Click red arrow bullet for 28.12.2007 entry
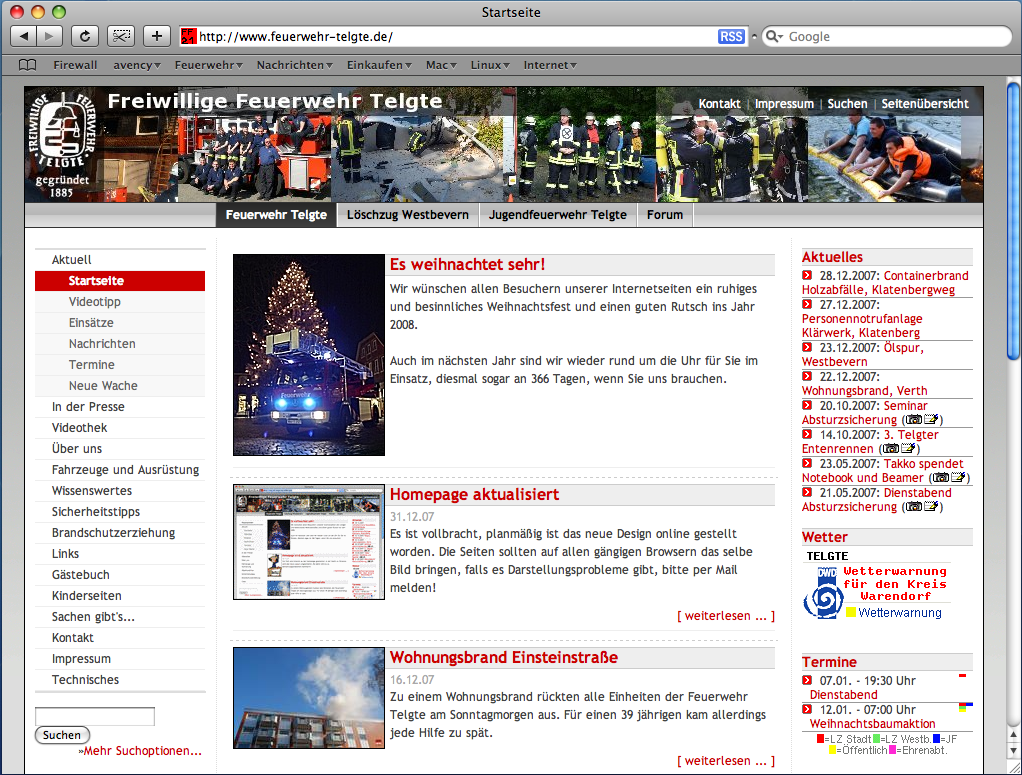This screenshot has height=775, width=1022. 807,275
